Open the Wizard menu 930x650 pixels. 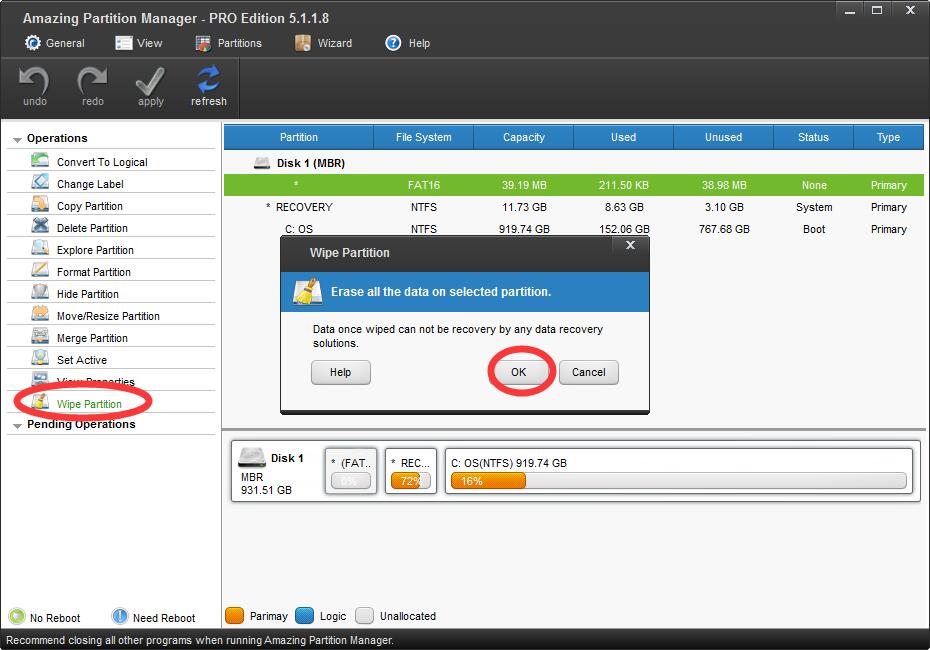323,43
